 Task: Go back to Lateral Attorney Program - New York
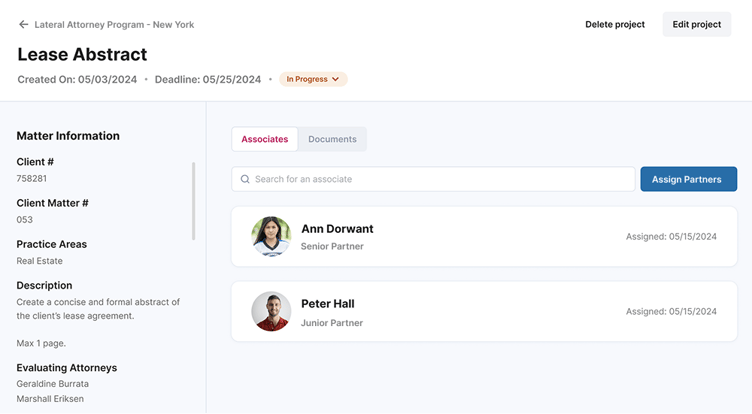pyautogui.click(x=114, y=24)
